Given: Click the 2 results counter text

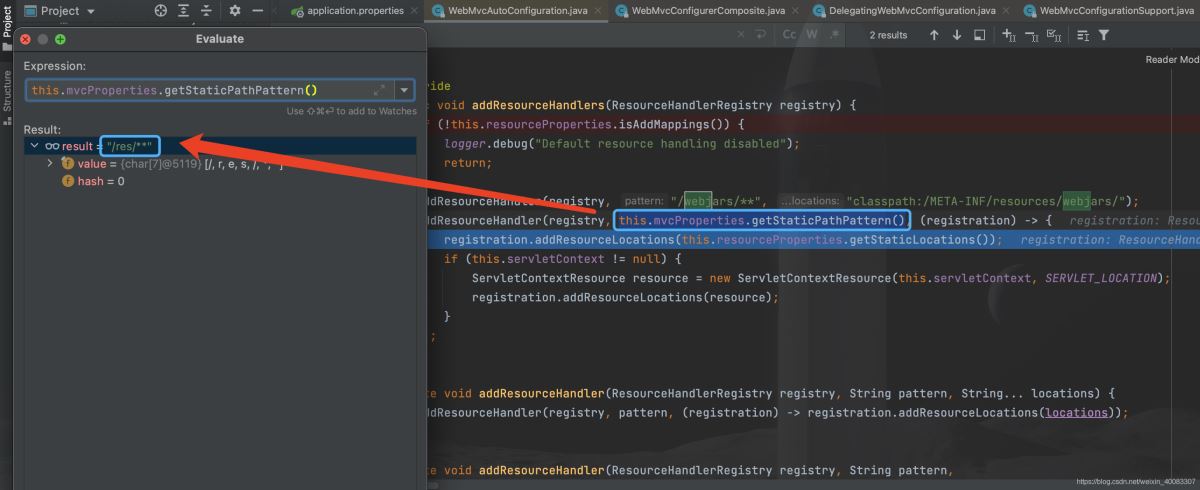Looking at the screenshot, I should point(888,35).
